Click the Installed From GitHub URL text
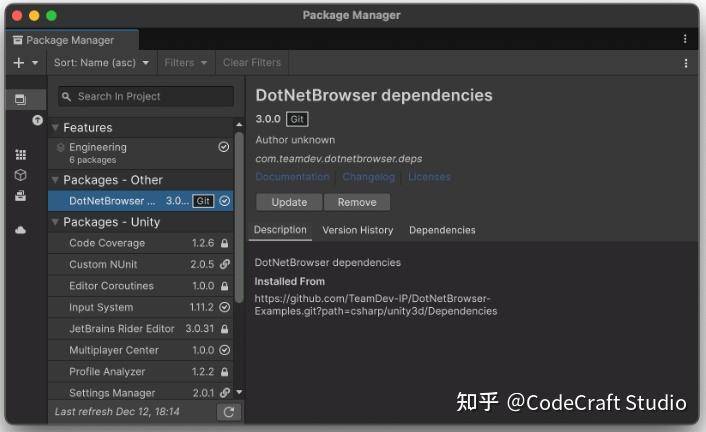Screen dimensions: 706x432 point(376,305)
